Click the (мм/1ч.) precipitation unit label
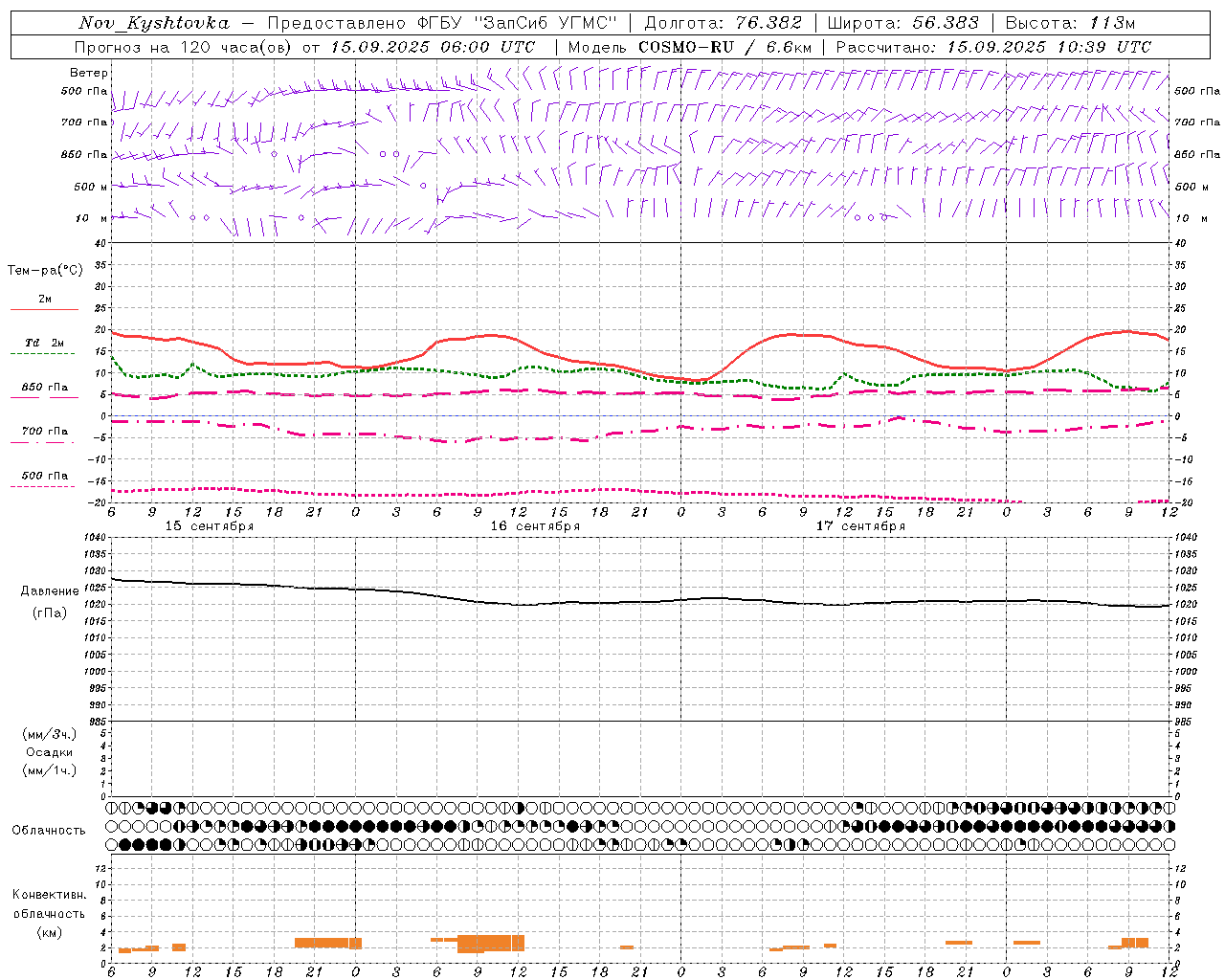Screen dimensions: 1225x980 tap(50, 770)
